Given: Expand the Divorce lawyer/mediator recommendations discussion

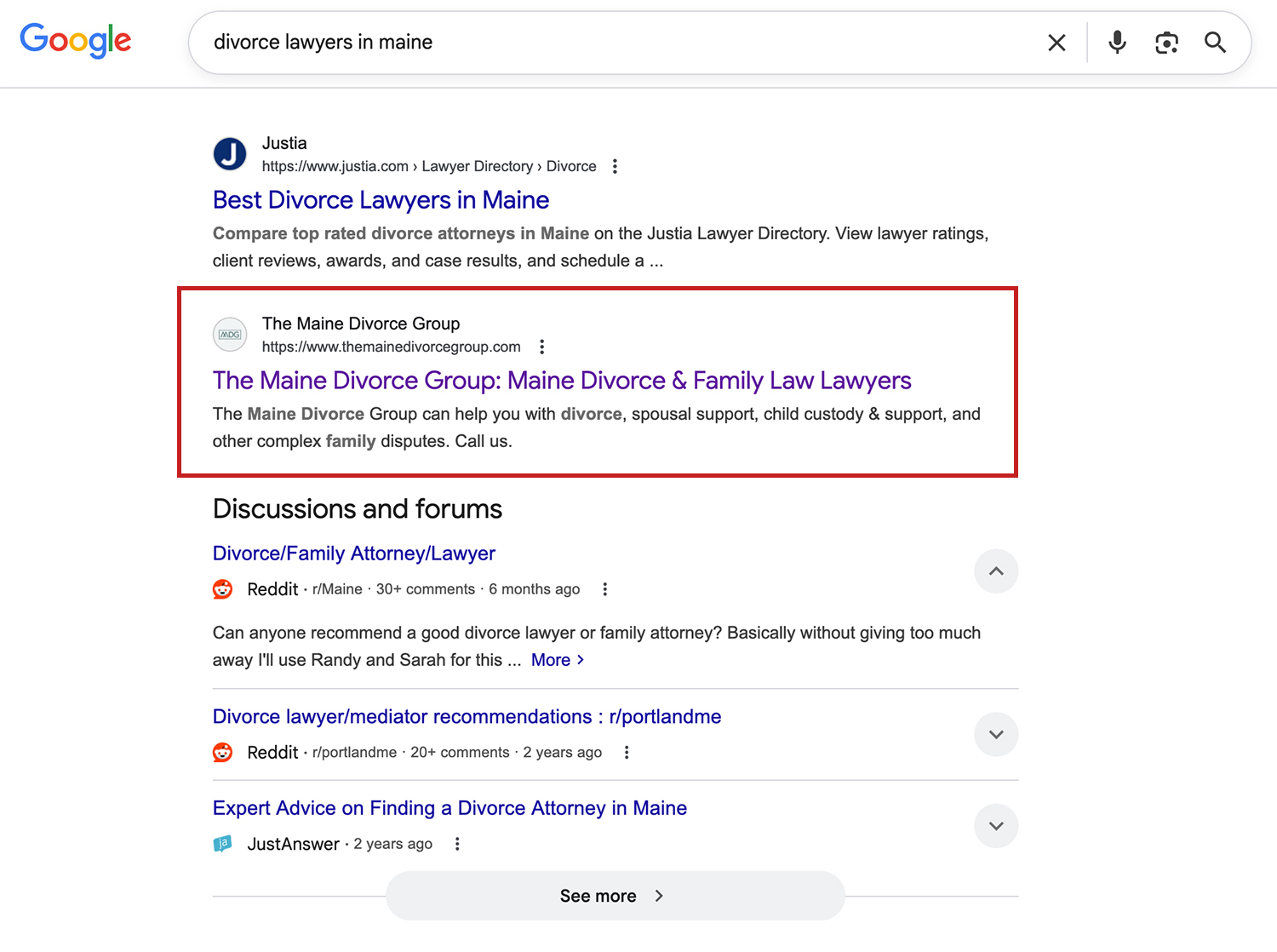Looking at the screenshot, I should coord(996,735).
